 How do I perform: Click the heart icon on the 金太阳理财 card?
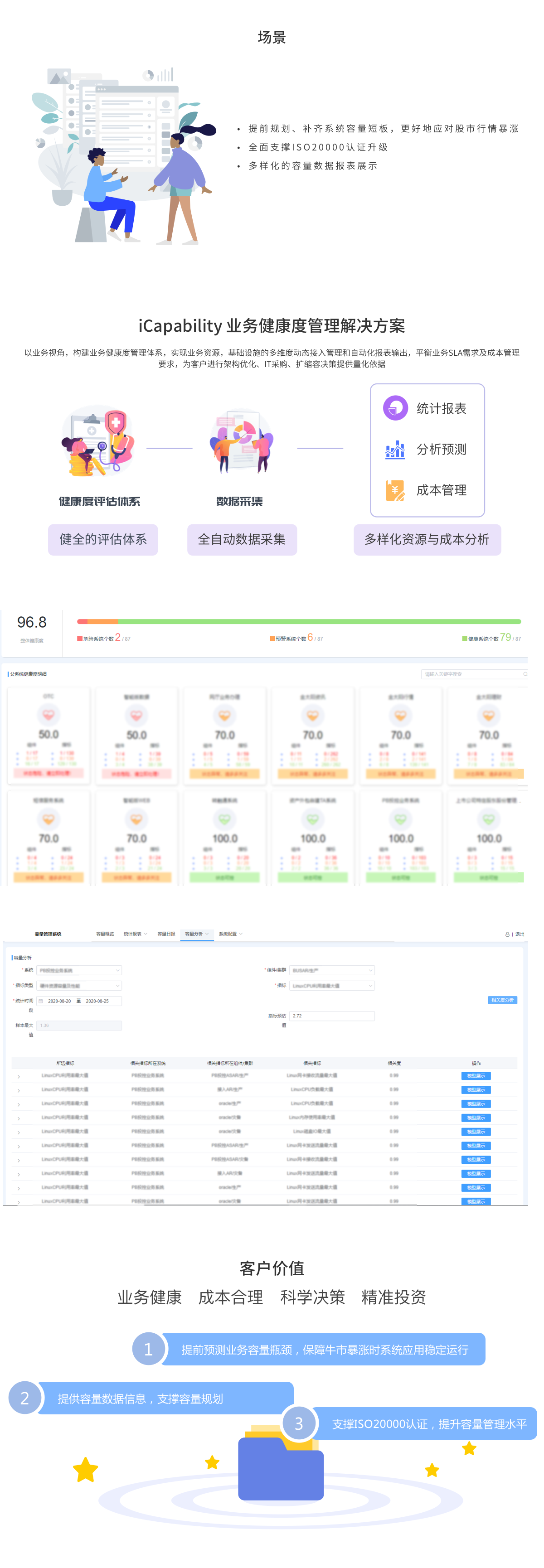tap(489, 715)
